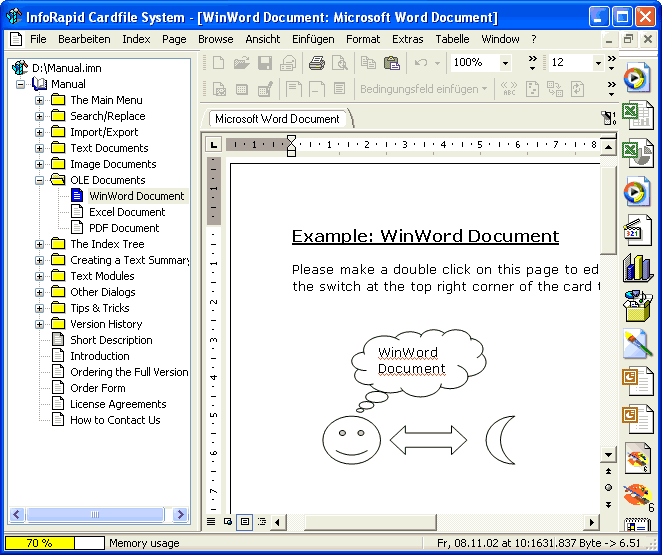662x555 pixels.
Task: Click the Example: WinWord Document heading
Action: 425,236
